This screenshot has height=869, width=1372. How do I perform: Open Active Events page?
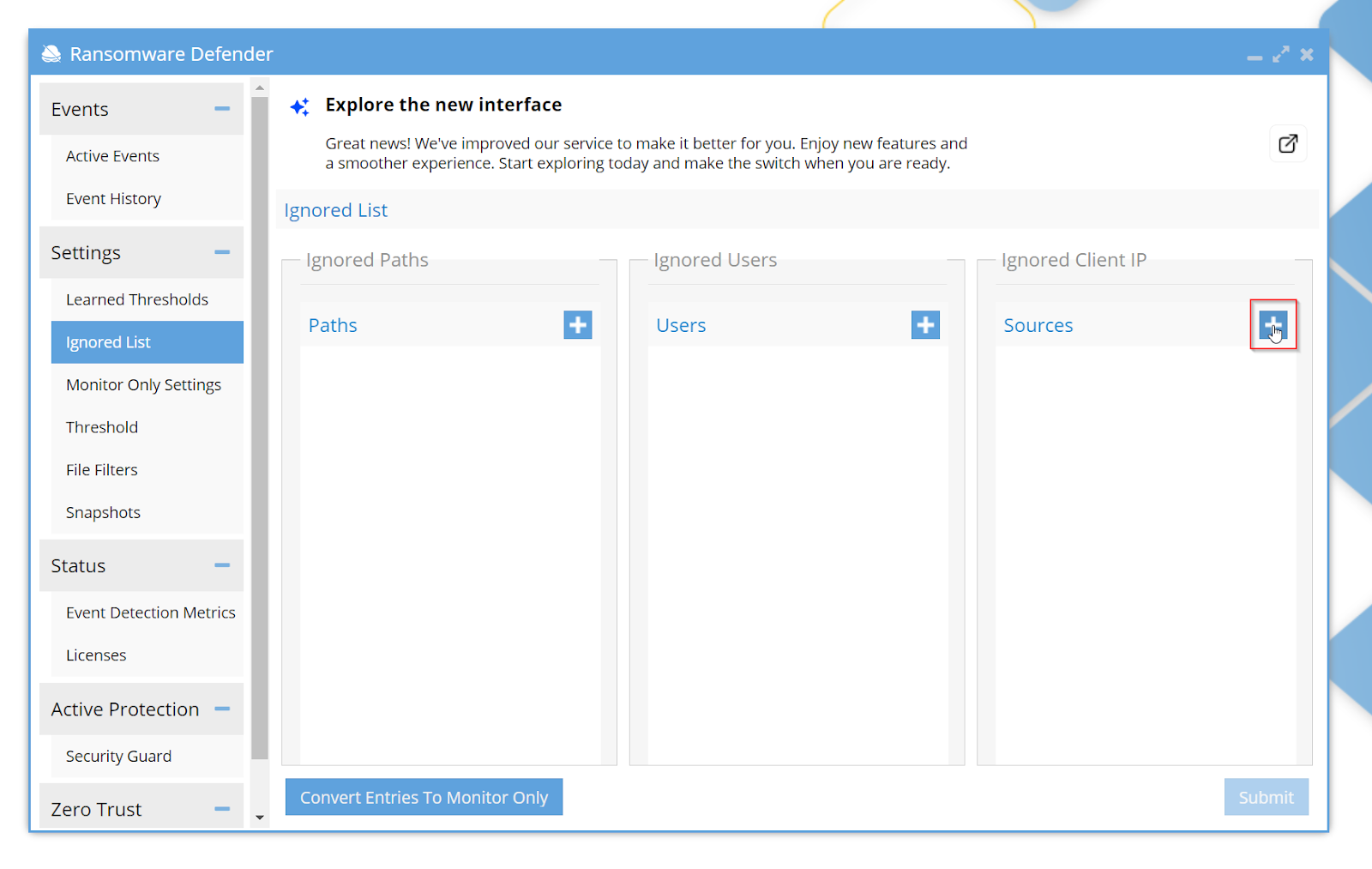click(x=147, y=156)
